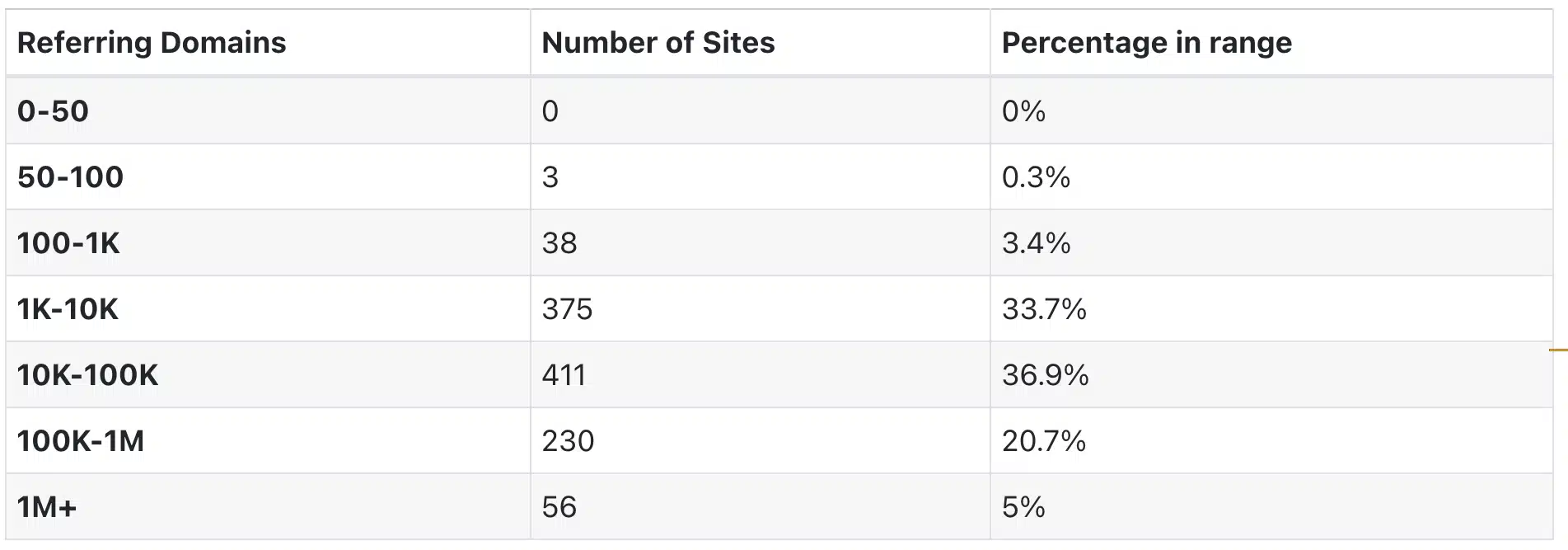Click the 0.3% percentage cell
Viewport: 1568px width, 550px height.
[1036, 177]
